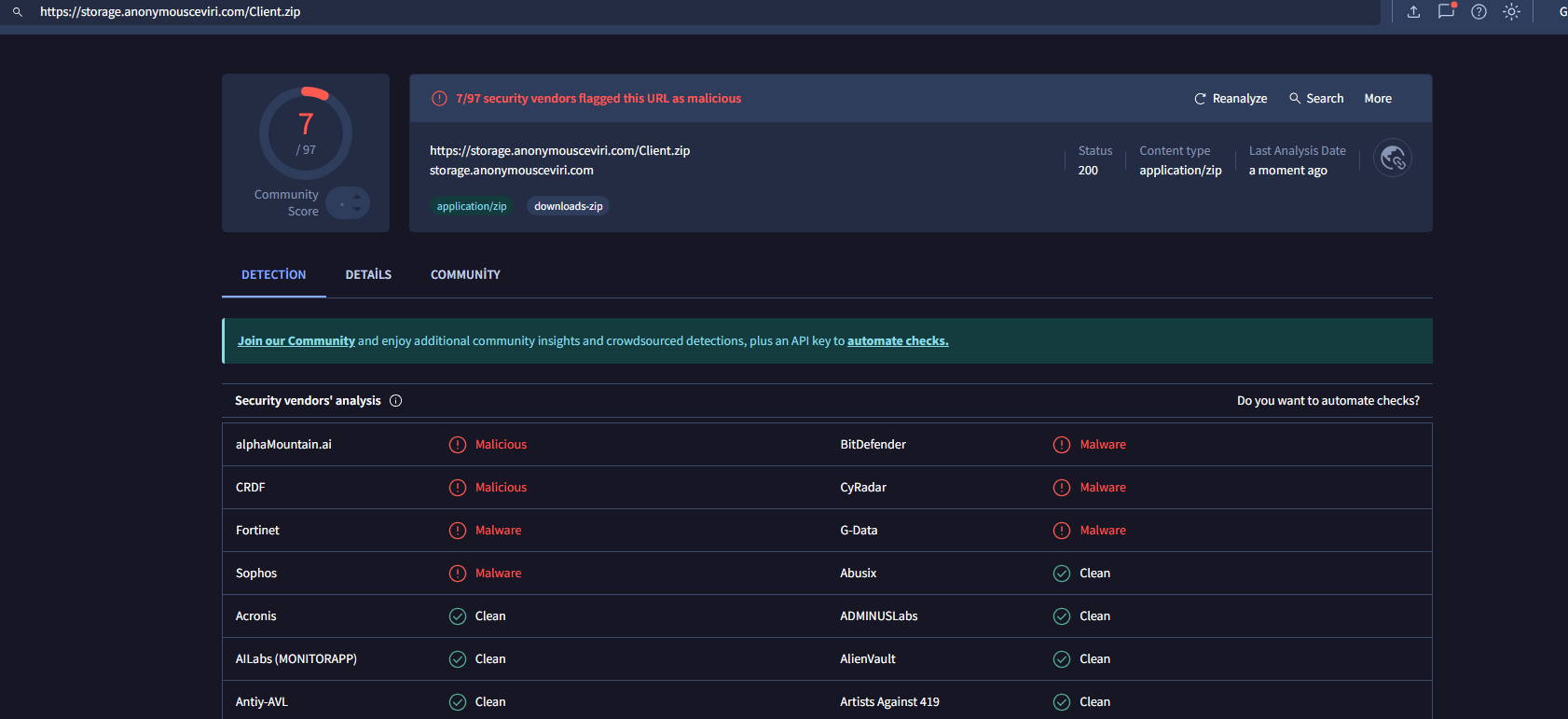Image resolution: width=1568 pixels, height=719 pixels.
Task: Open the Join our Community link
Action: (x=296, y=341)
